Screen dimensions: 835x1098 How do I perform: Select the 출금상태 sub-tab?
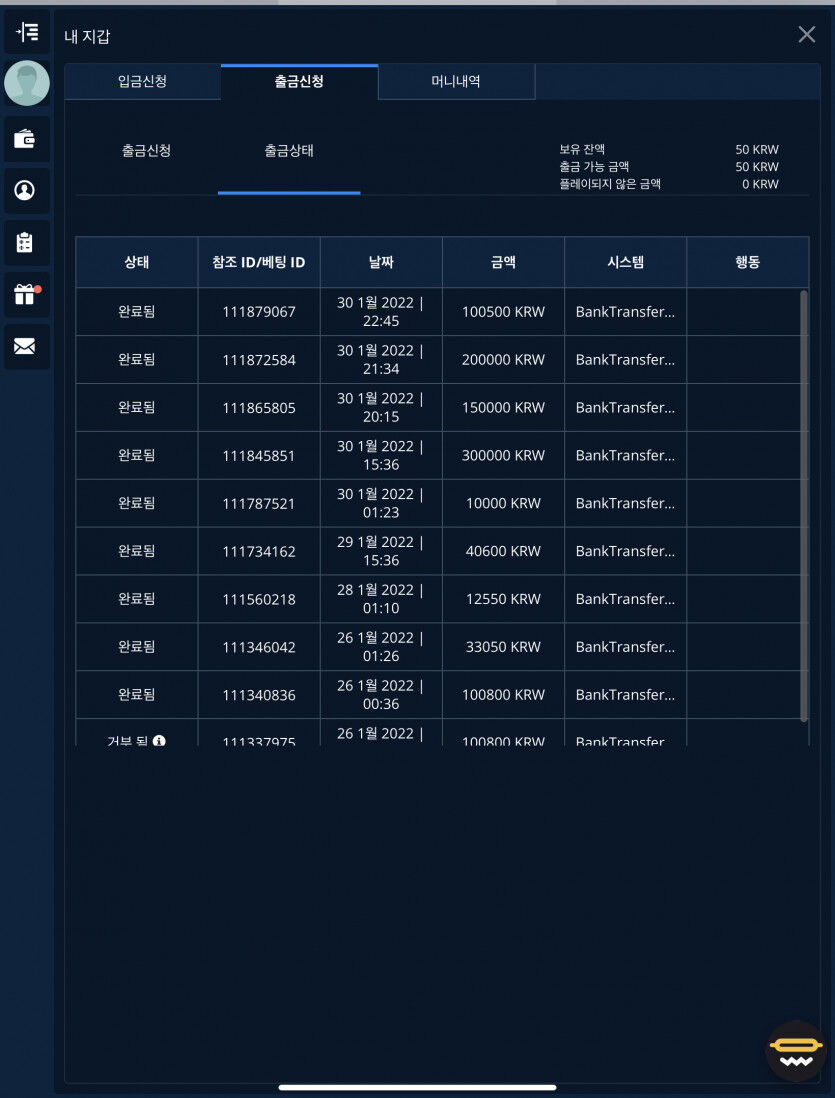click(289, 151)
